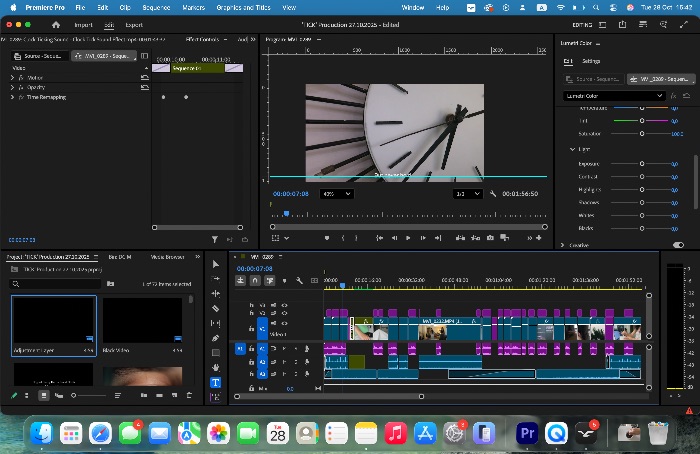Toggle Snap in timeline
The image size is (700, 454).
tap(255, 280)
